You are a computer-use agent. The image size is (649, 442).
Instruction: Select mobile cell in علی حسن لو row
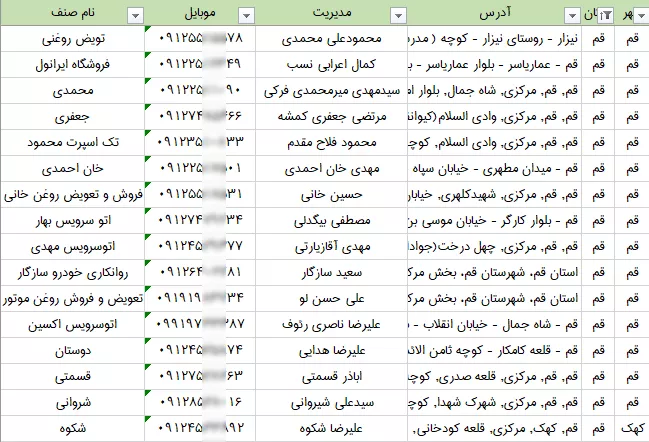[200, 299]
